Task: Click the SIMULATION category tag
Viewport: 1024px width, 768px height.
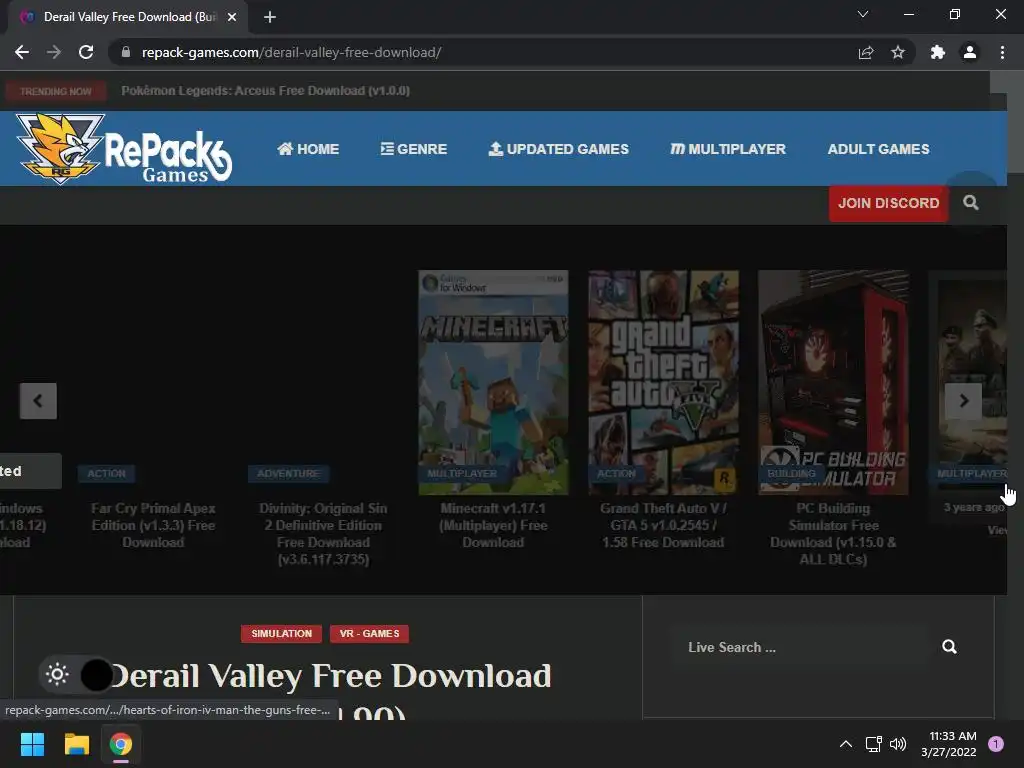Action: [281, 633]
